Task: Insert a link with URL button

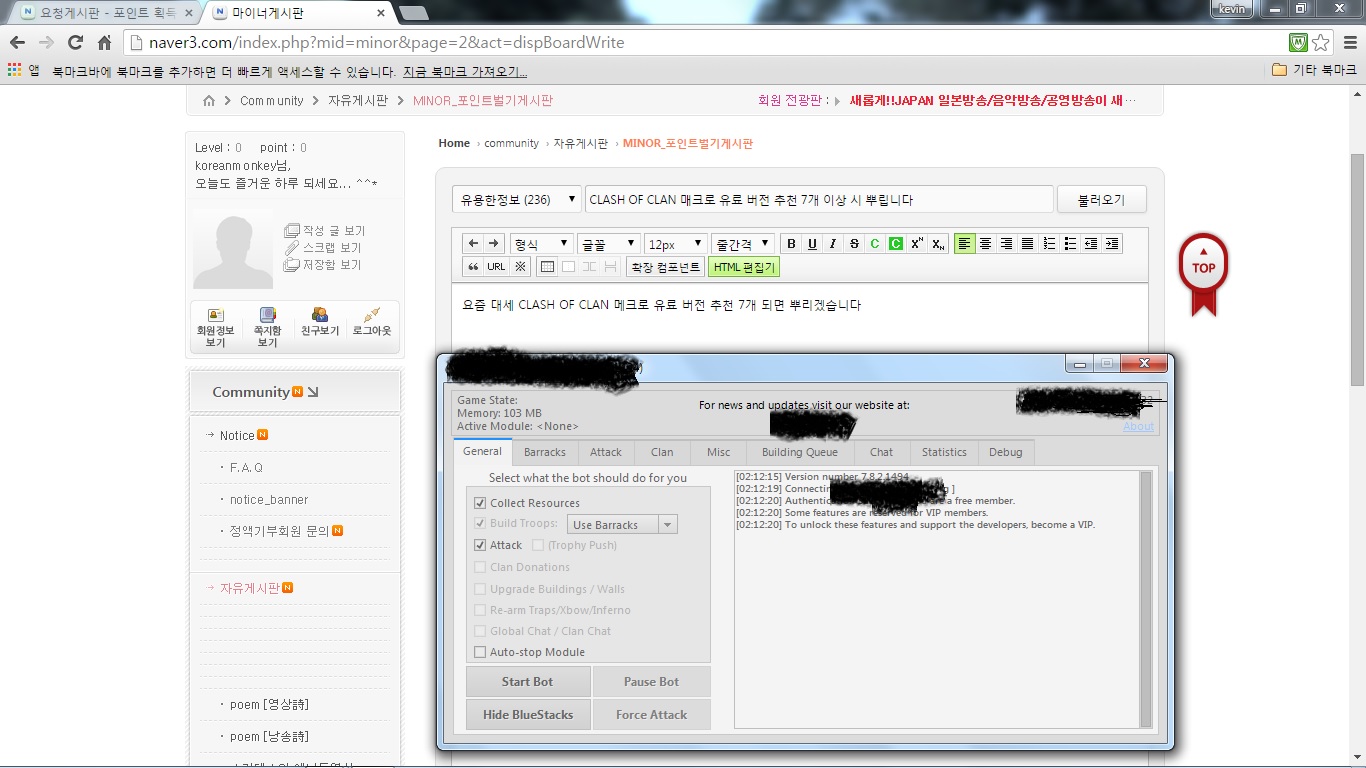Action: click(497, 267)
